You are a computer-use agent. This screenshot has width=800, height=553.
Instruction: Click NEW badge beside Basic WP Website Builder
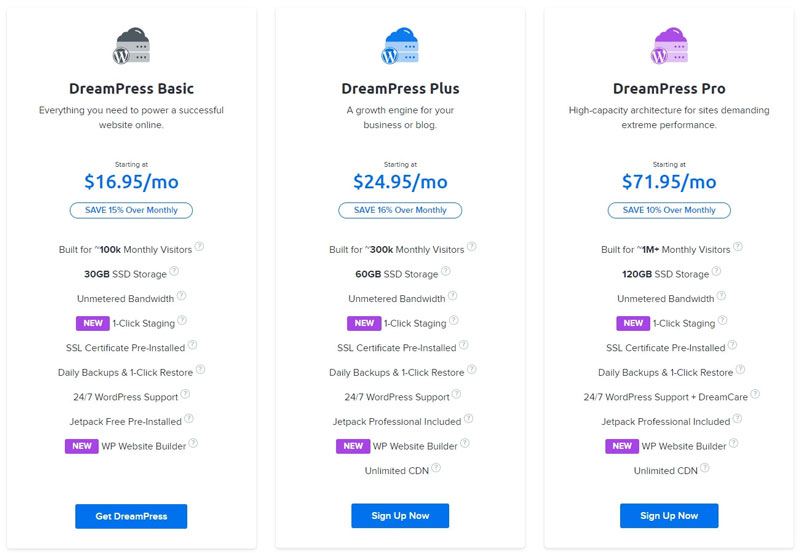coord(82,446)
